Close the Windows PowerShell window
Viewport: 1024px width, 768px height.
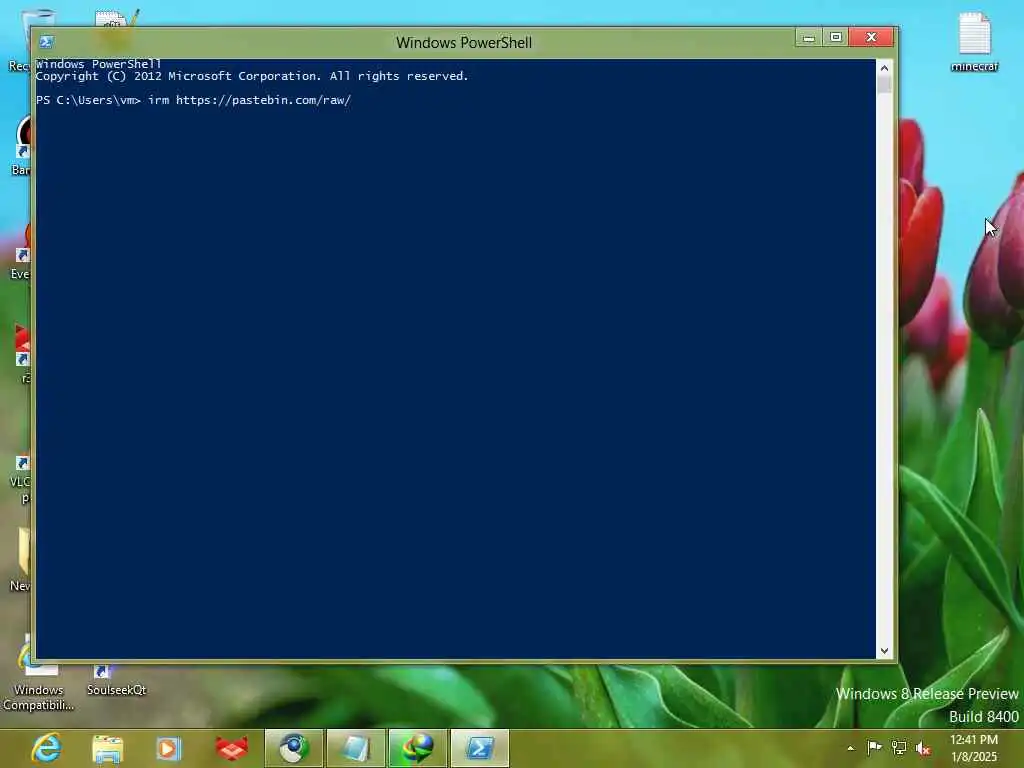click(871, 37)
